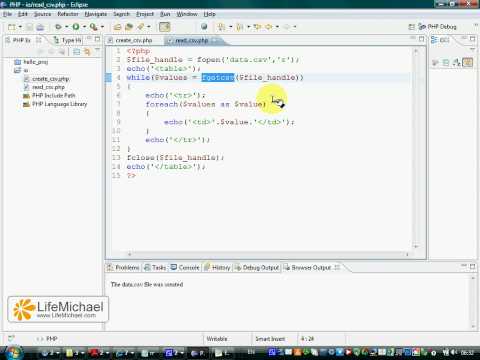Viewport: 480px width, 360px height.
Task: Click the pressed toolbar button left of the globe icon
Action: coord(165,27)
